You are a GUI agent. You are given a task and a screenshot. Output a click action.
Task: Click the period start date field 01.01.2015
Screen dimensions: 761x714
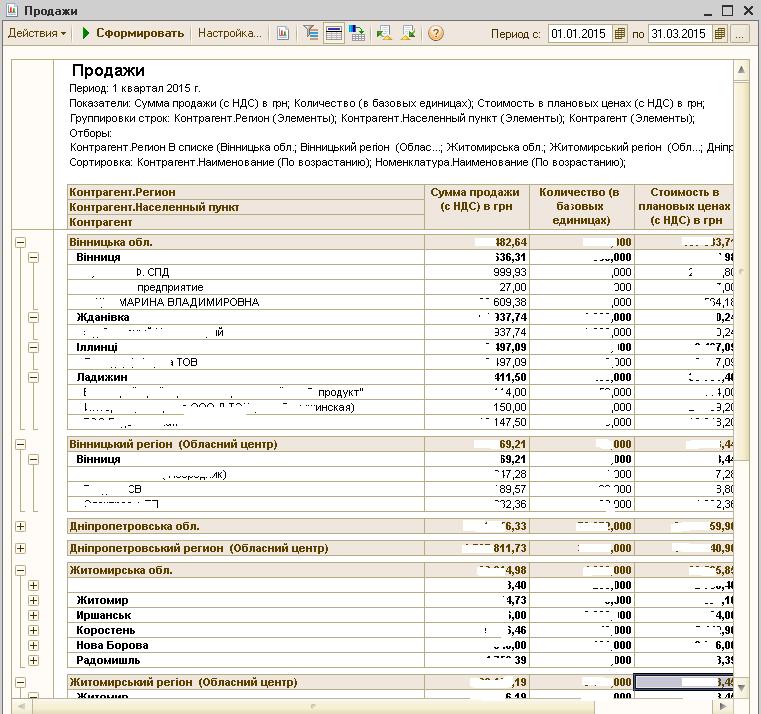point(579,34)
